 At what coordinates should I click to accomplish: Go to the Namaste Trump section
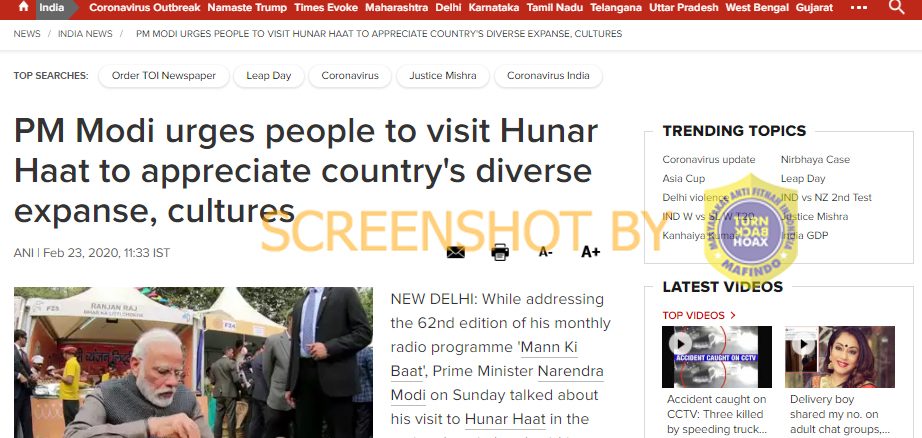[247, 8]
